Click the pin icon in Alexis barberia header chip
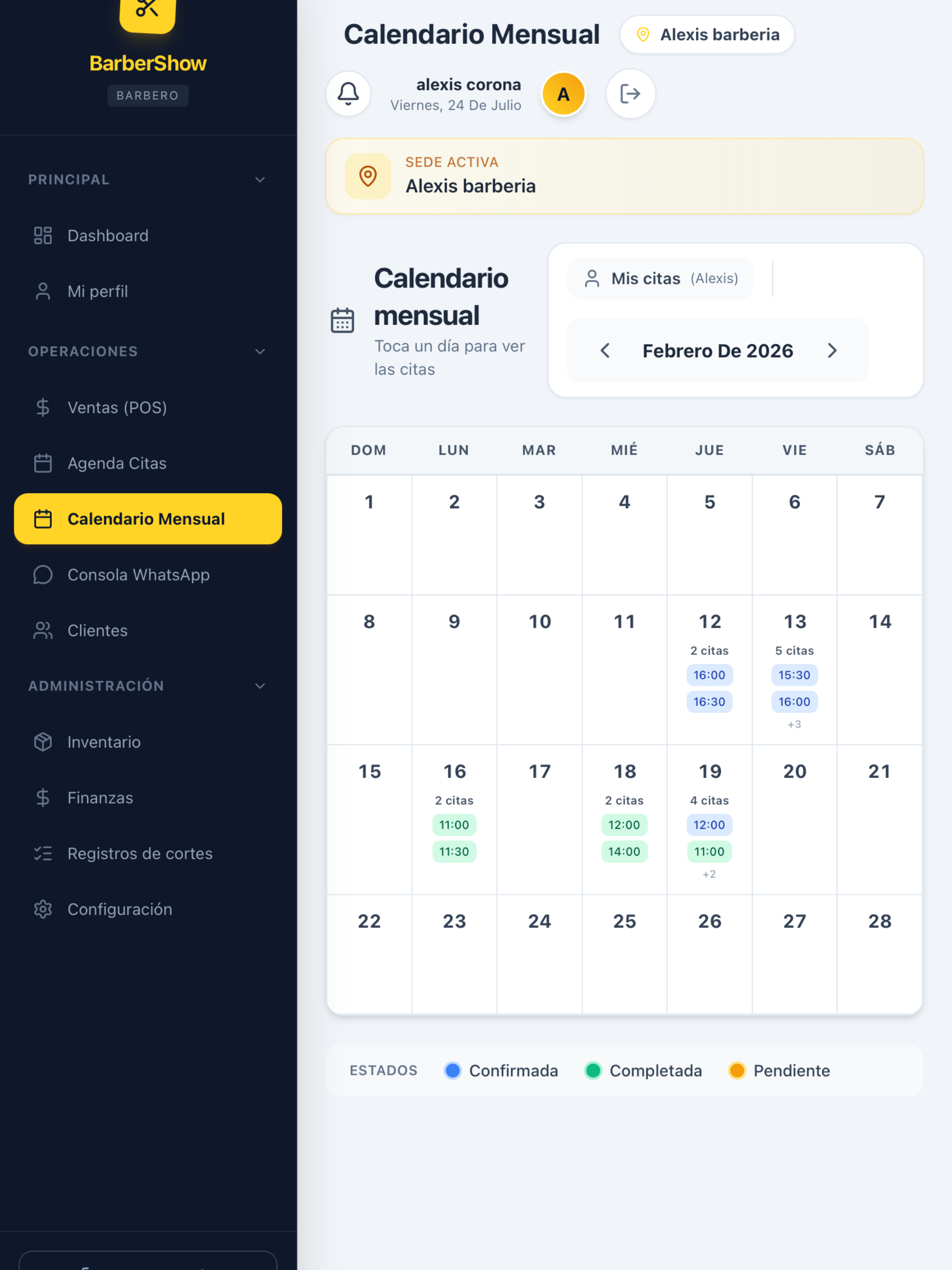This screenshot has width=952, height=1270. point(643,35)
